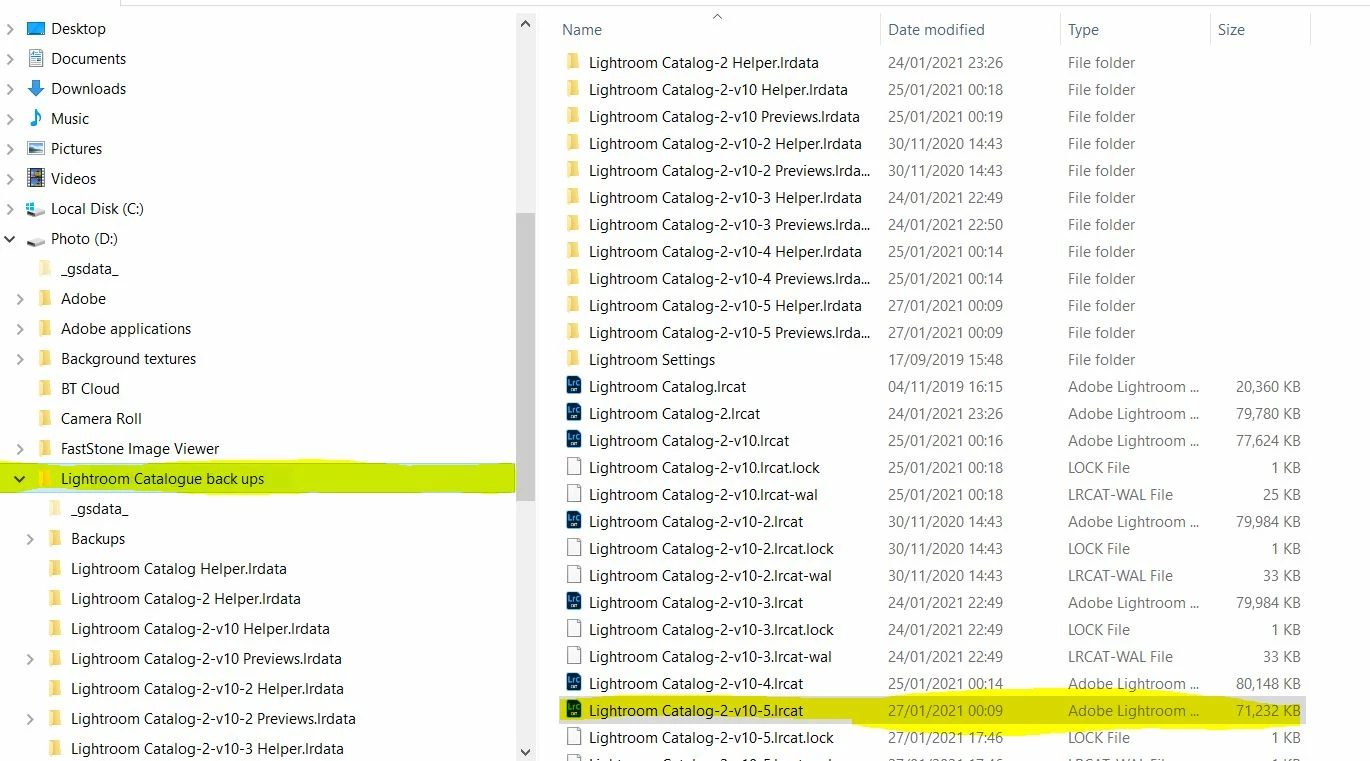Expand the Adobe folder node

(20, 299)
